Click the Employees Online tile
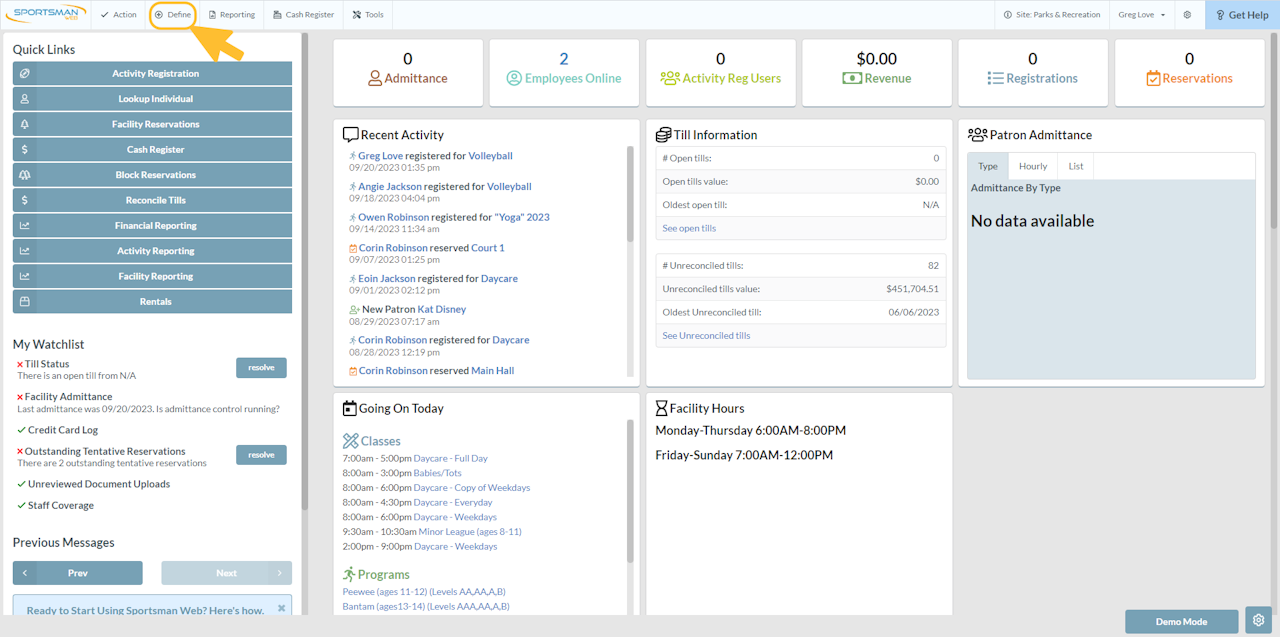1280x637 pixels. tap(564, 72)
